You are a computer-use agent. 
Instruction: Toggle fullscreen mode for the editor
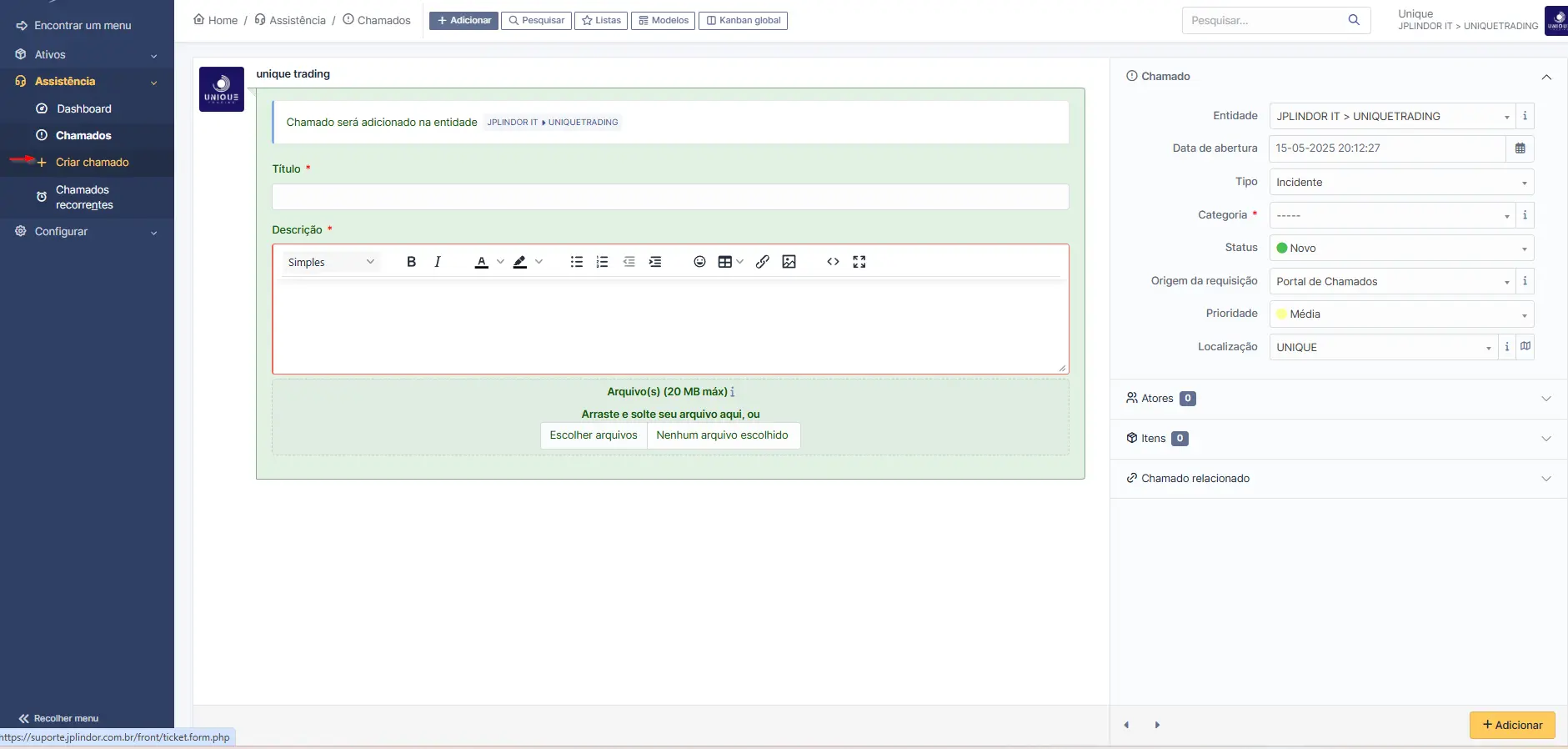[x=859, y=262]
